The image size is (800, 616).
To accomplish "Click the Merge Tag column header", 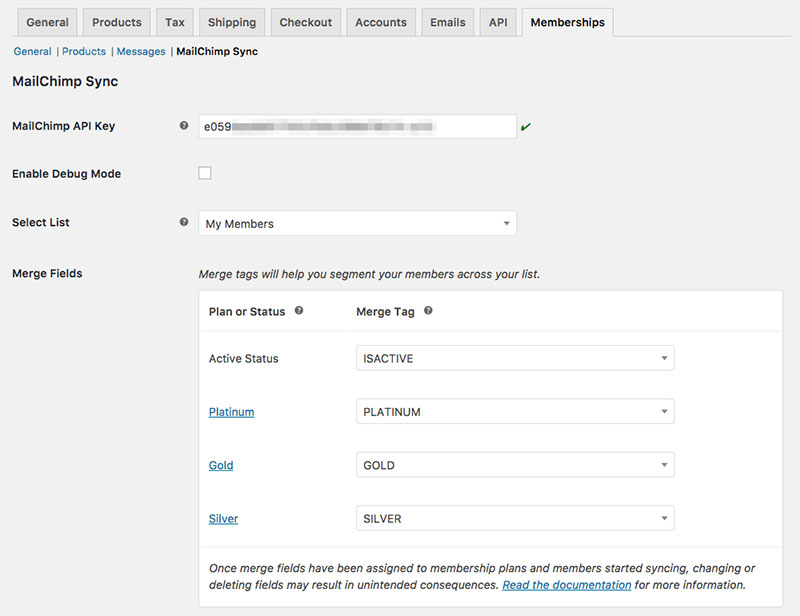I will (x=385, y=312).
